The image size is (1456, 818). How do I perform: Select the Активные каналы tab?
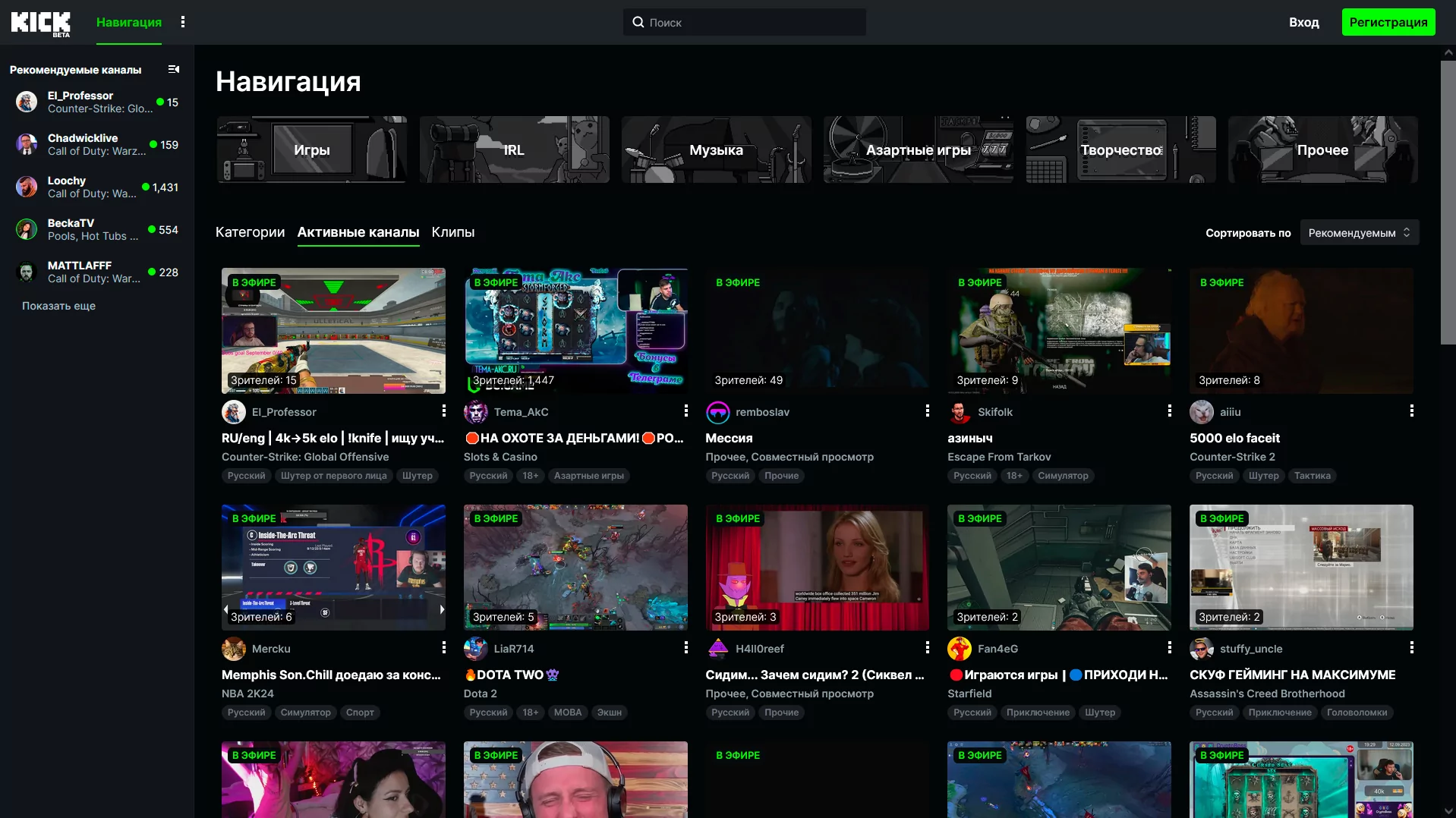click(x=358, y=232)
